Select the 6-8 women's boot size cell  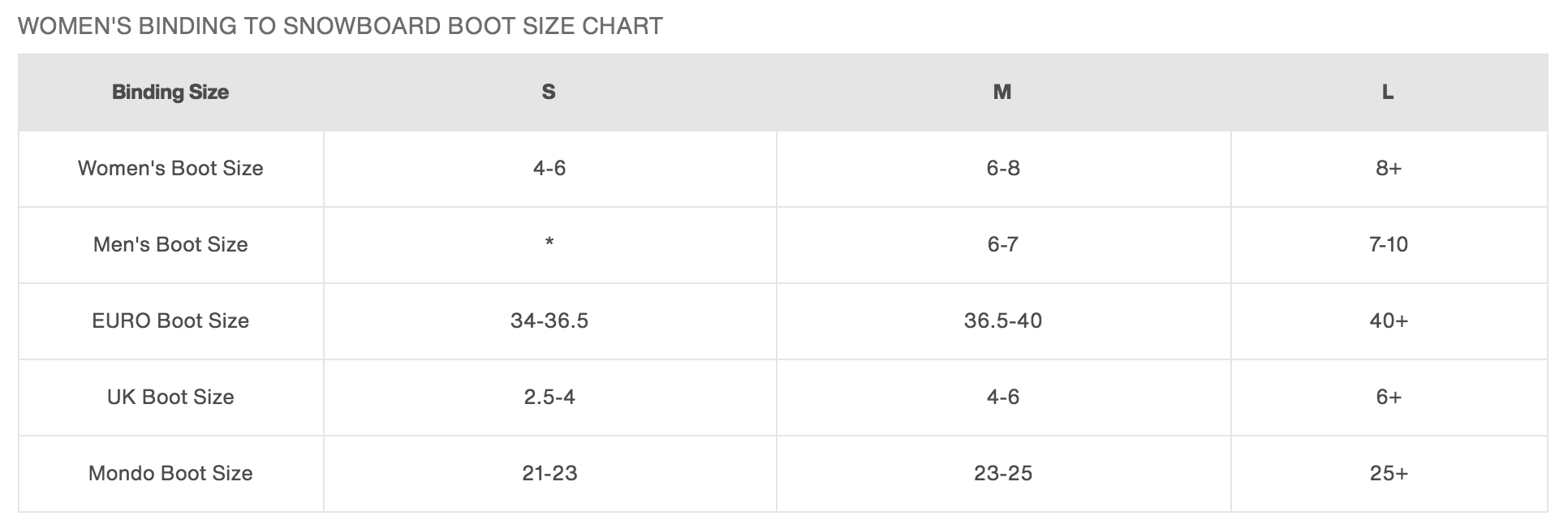(x=1003, y=168)
